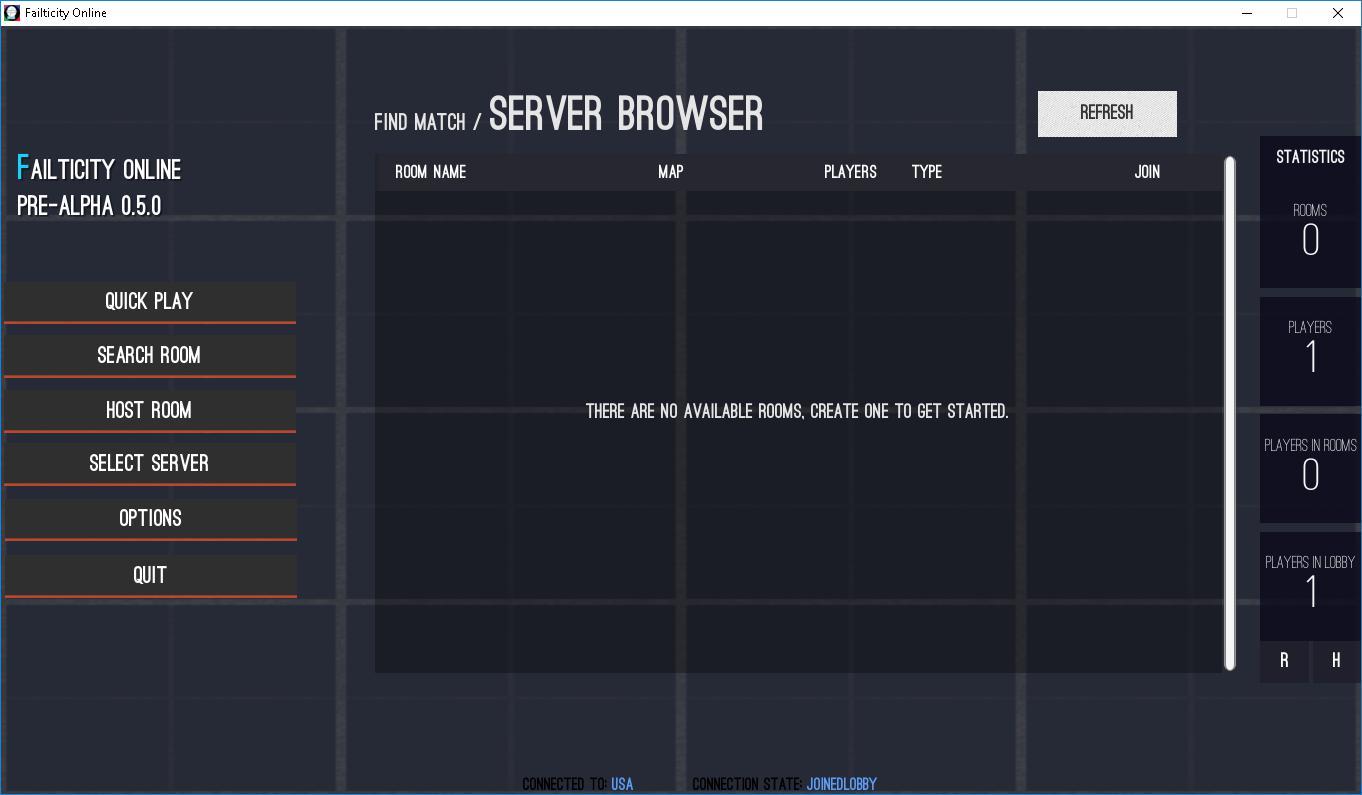Click the Map column header
Image resolution: width=1362 pixels, height=795 pixels.
click(x=670, y=172)
